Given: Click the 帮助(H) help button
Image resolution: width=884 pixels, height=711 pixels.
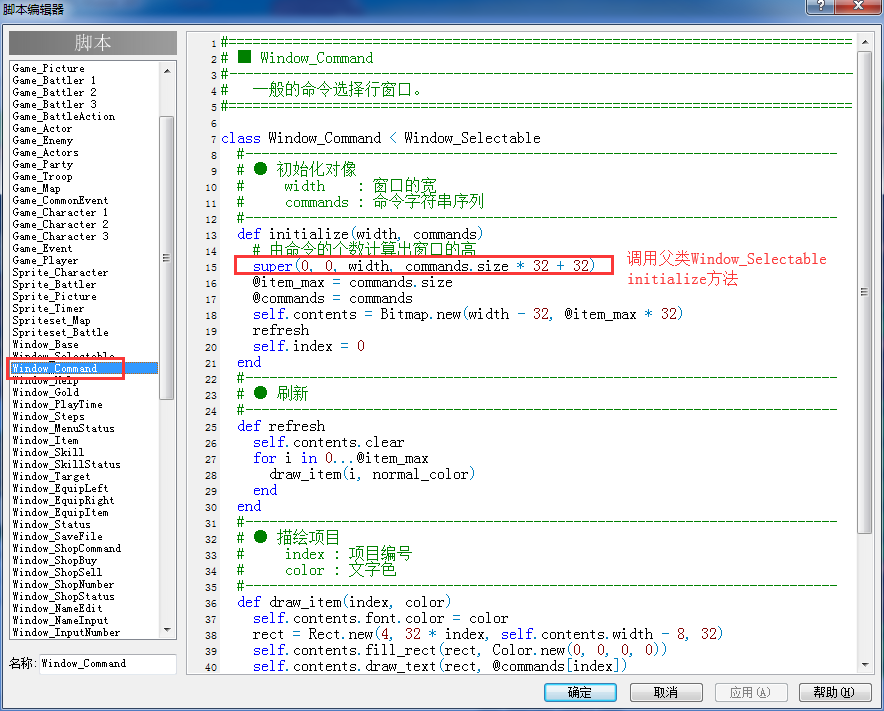Looking at the screenshot, I should [835, 692].
